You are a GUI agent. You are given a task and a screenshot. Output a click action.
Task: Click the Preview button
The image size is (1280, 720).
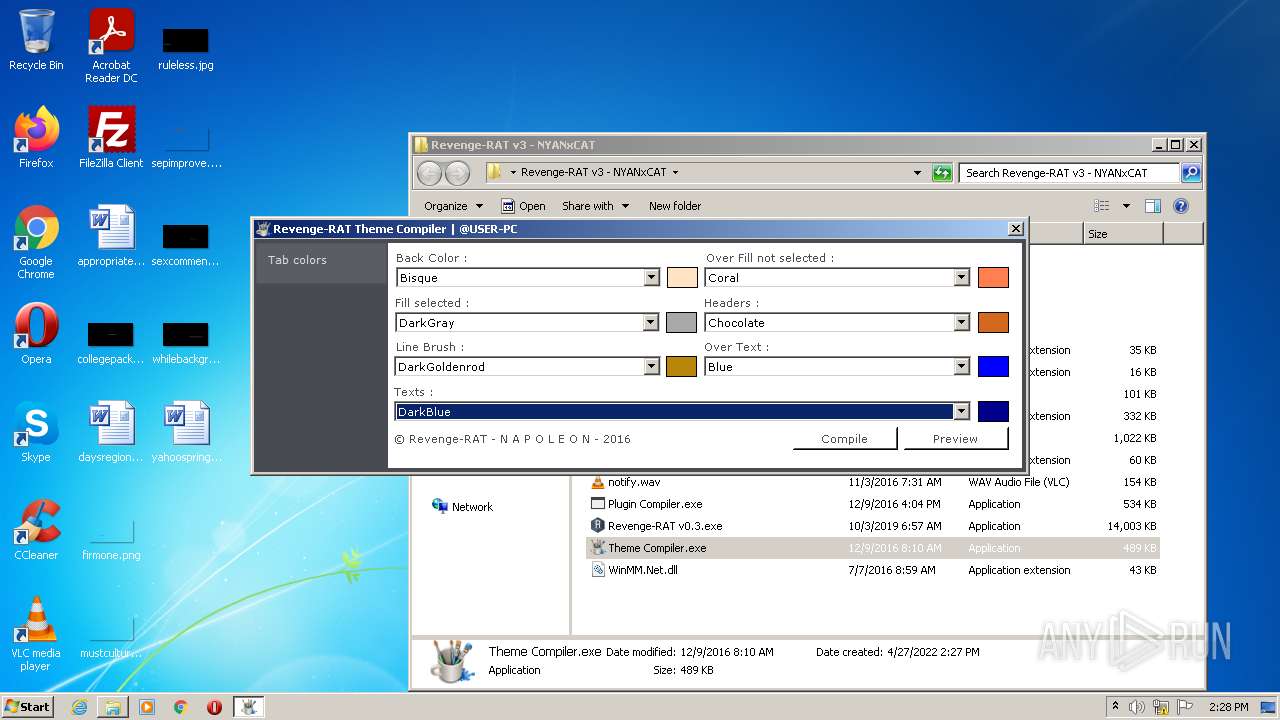tap(955, 439)
